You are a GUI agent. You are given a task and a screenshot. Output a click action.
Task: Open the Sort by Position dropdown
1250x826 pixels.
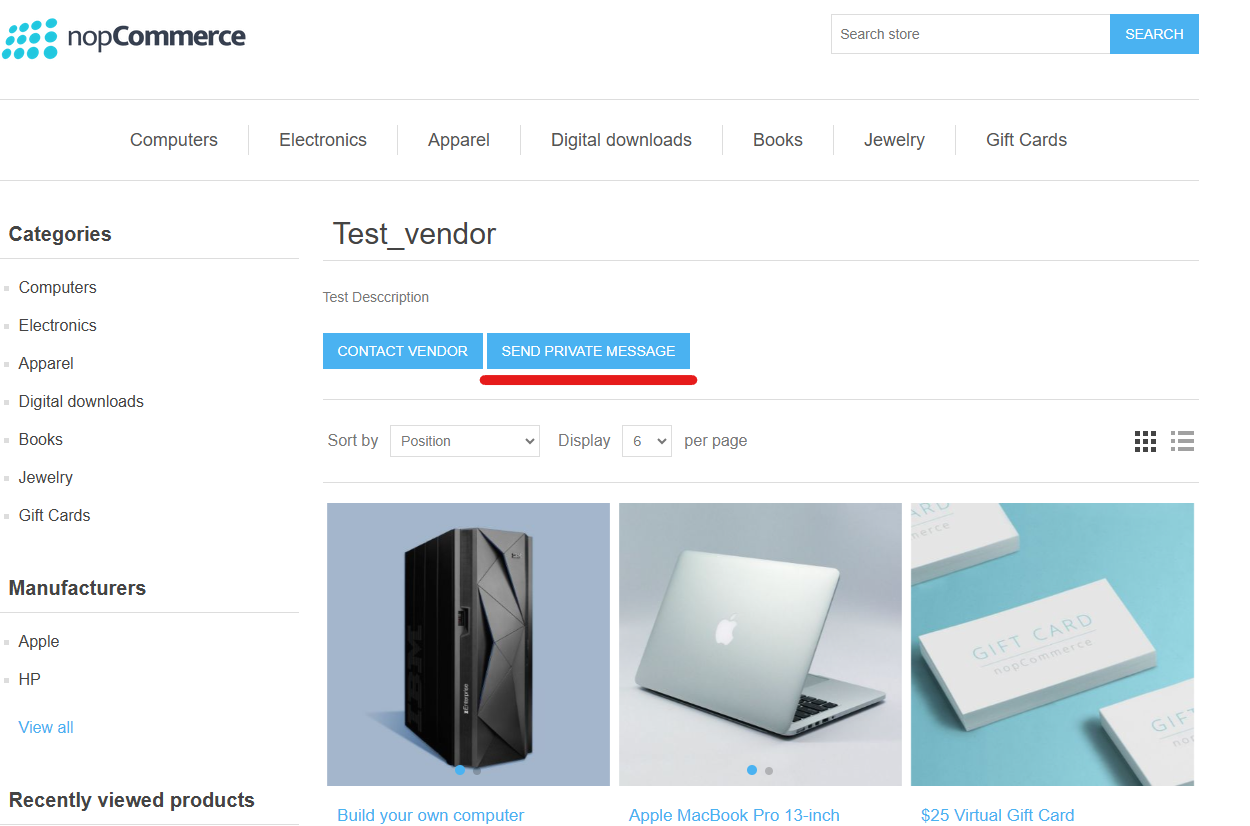(464, 441)
